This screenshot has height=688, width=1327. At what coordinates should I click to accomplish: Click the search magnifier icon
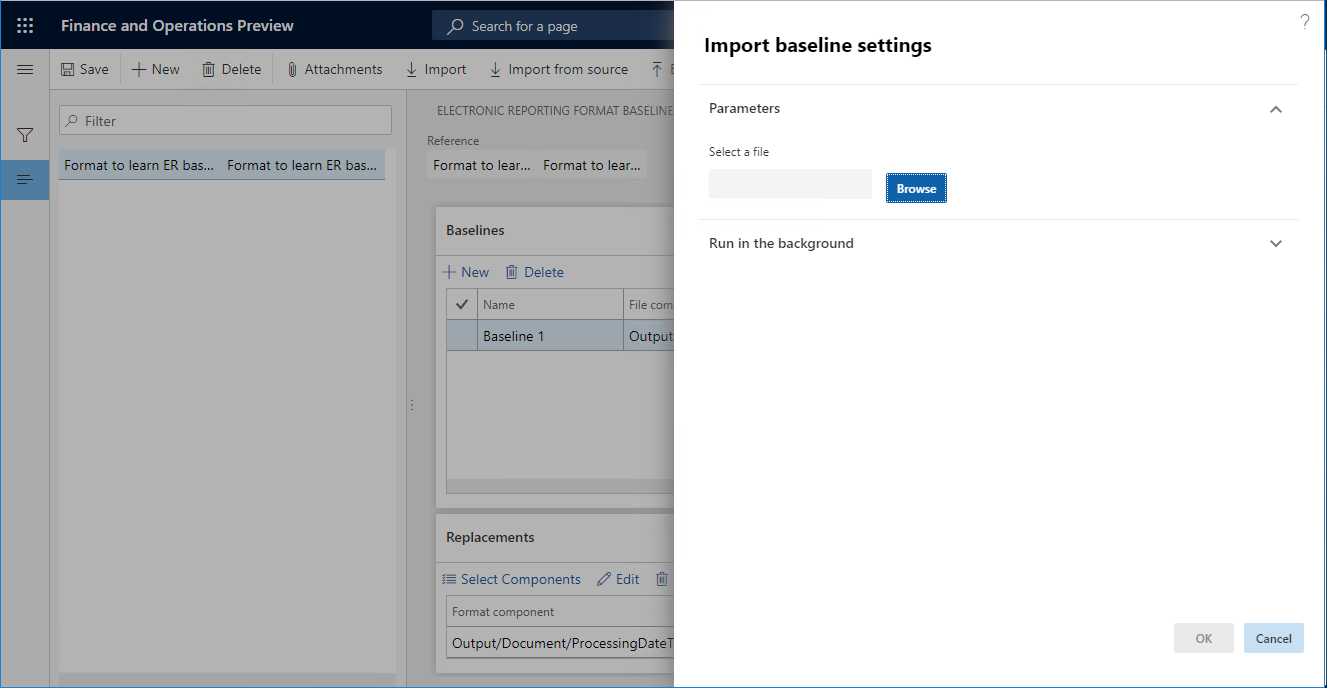click(455, 26)
